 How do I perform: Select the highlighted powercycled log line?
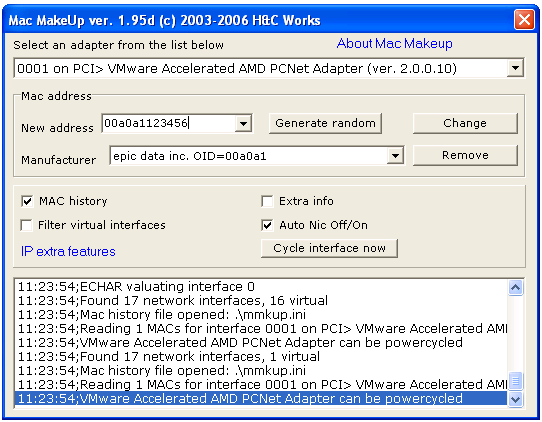pyautogui.click(x=261, y=398)
